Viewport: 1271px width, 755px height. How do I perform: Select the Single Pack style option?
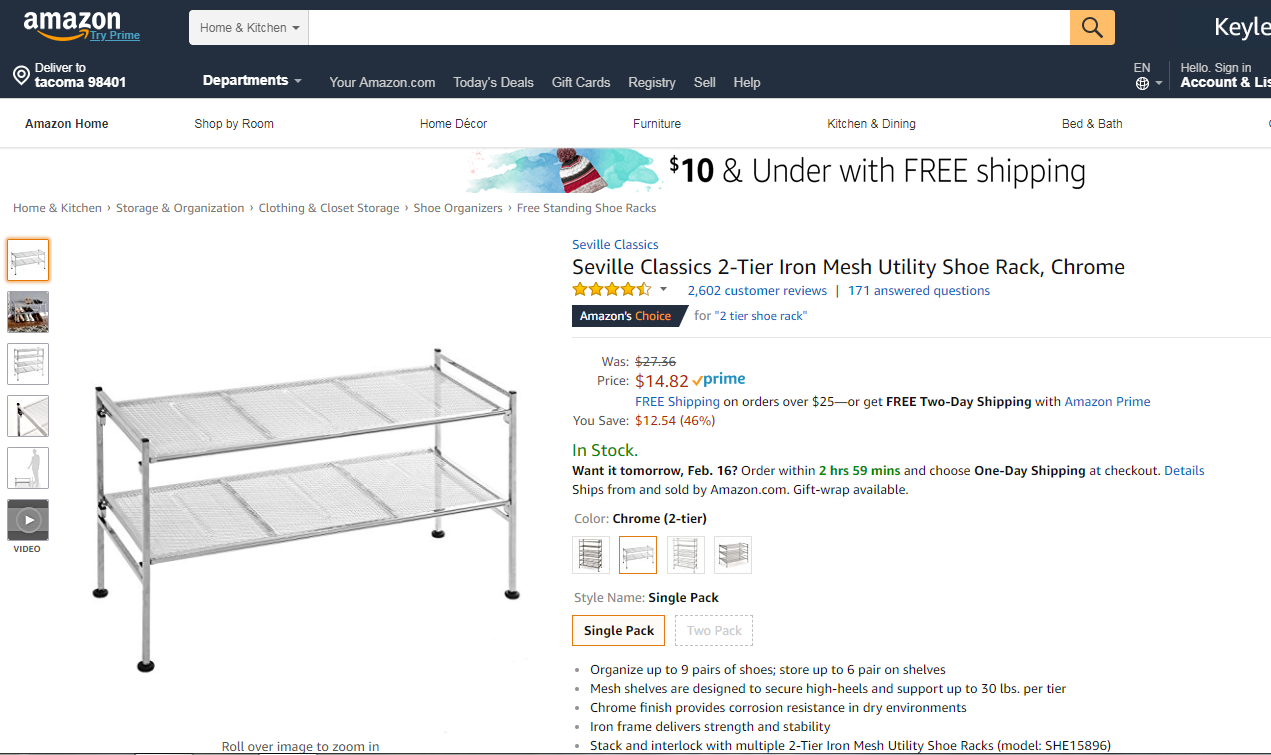[618, 631]
